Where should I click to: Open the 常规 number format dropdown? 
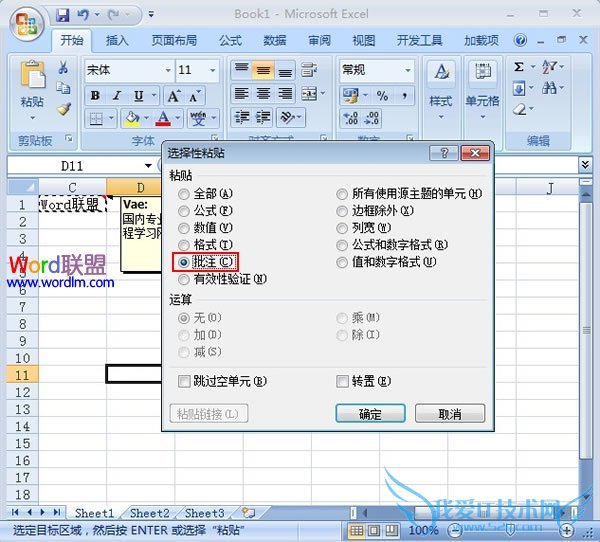(x=408, y=70)
